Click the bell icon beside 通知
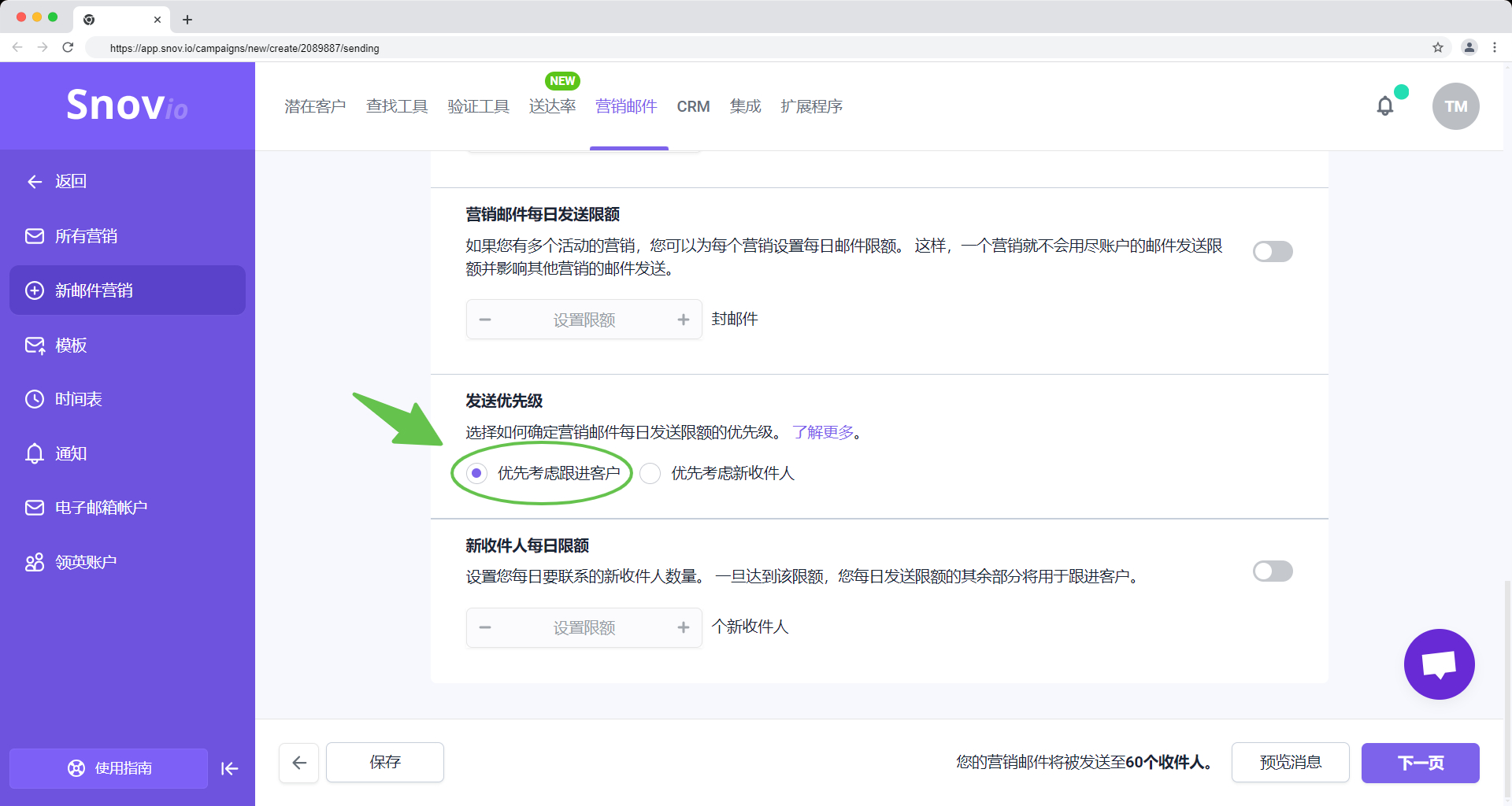 35,453
